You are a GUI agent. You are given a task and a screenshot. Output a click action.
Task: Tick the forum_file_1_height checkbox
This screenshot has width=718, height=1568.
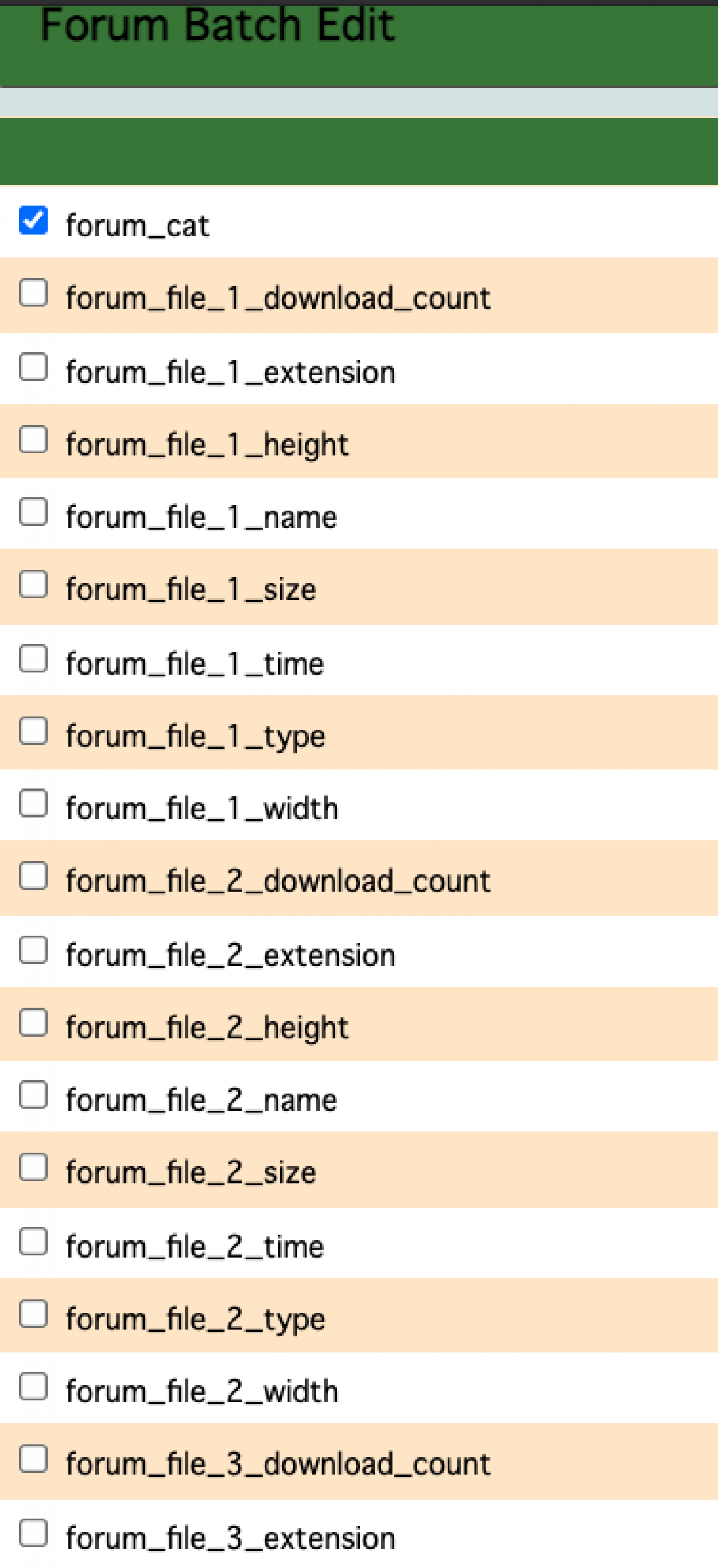(34, 439)
